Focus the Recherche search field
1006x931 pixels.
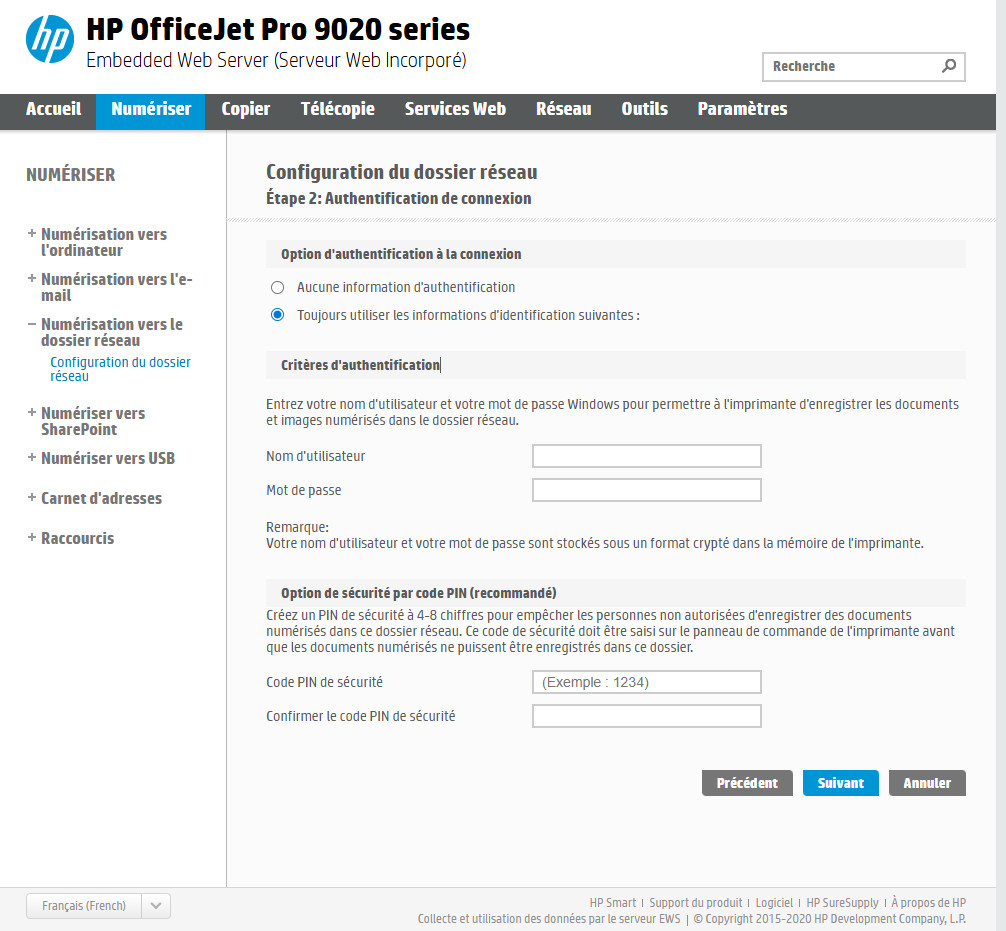pos(863,67)
